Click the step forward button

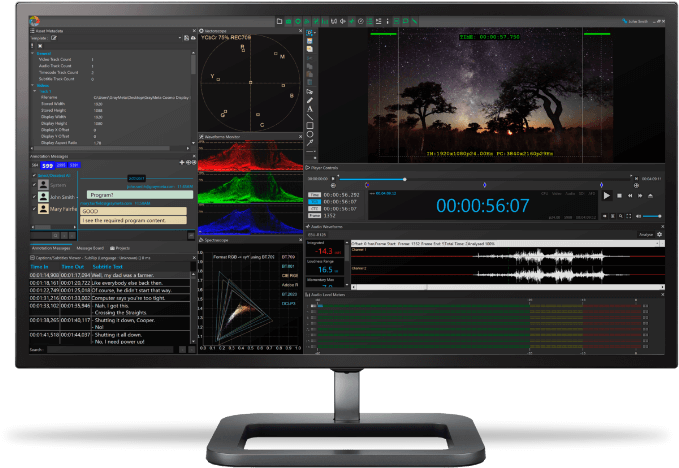pos(640,196)
